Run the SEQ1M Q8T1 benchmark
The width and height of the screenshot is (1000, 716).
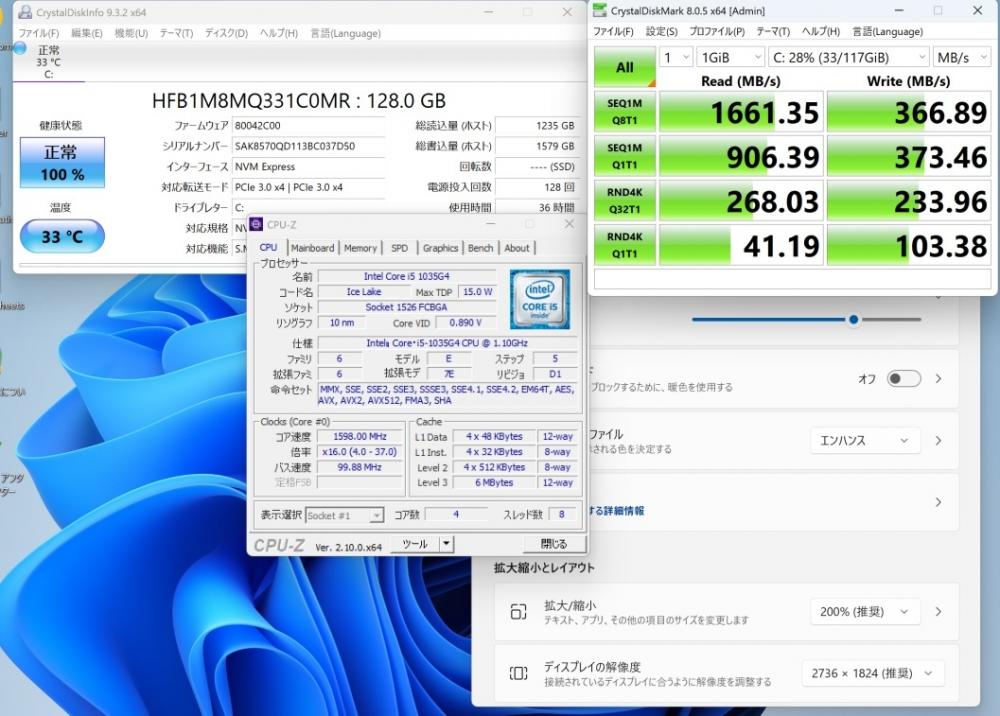pos(624,112)
